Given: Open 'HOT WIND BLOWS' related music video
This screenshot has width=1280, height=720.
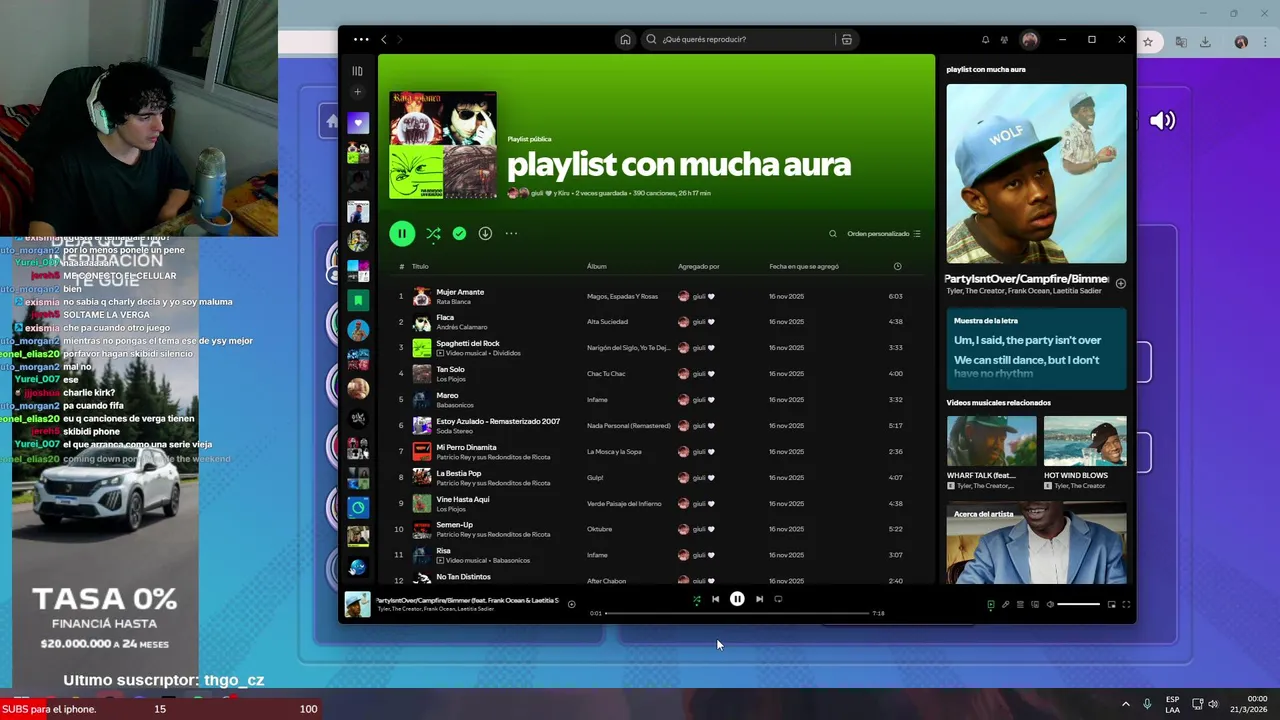Looking at the screenshot, I should [x=1085, y=453].
